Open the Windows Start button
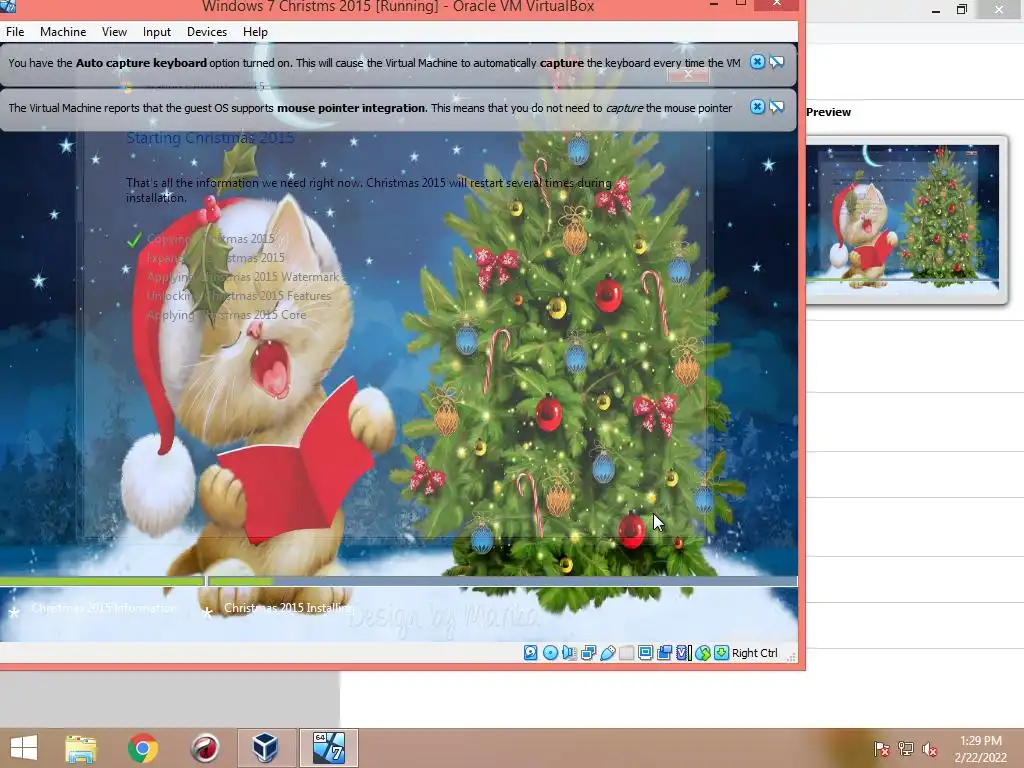This screenshot has height=768, width=1024. pos(24,748)
